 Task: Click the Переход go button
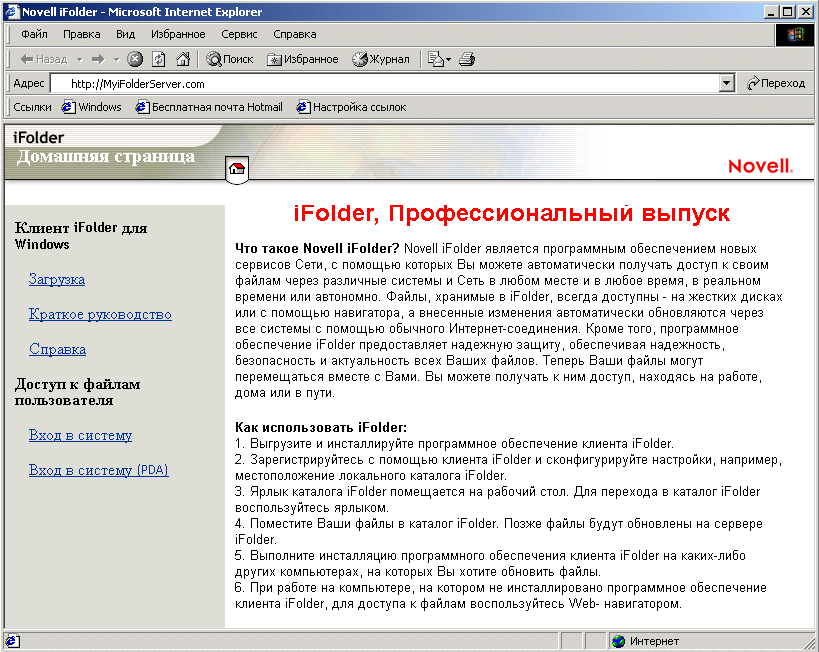776,83
